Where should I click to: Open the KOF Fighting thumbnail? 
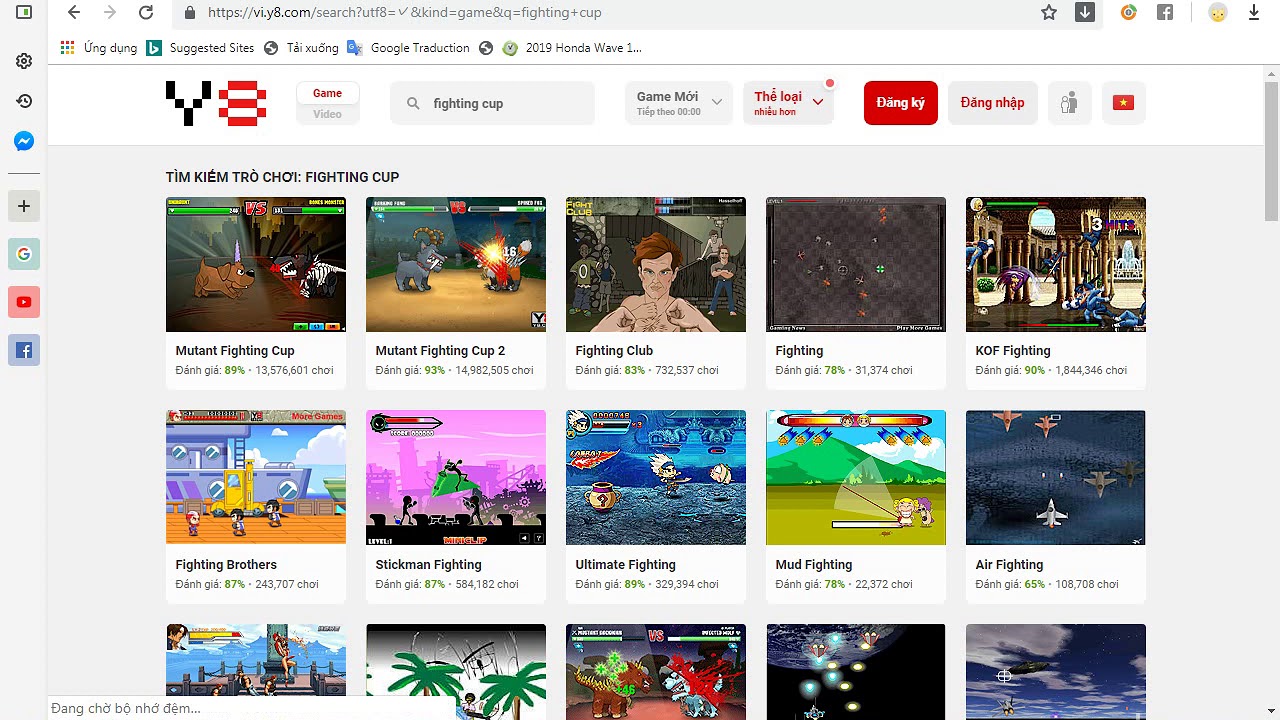coord(1056,264)
